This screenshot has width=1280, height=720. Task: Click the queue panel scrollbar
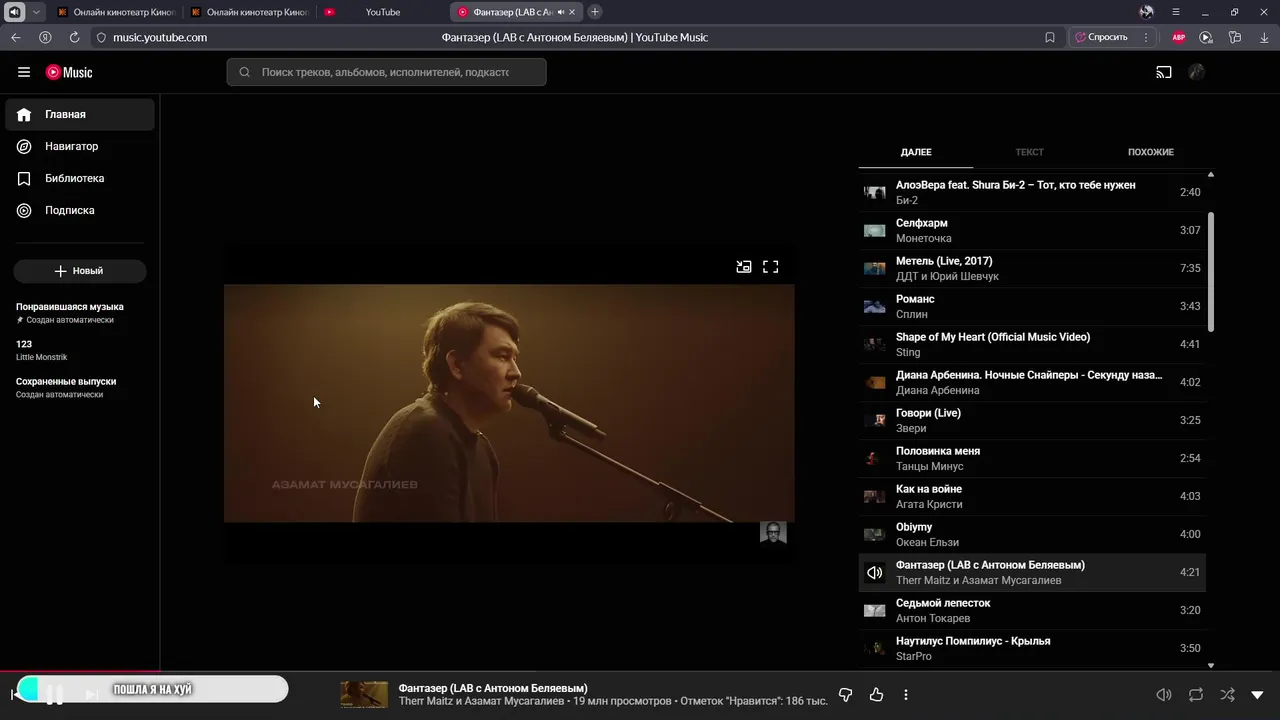click(x=1211, y=272)
